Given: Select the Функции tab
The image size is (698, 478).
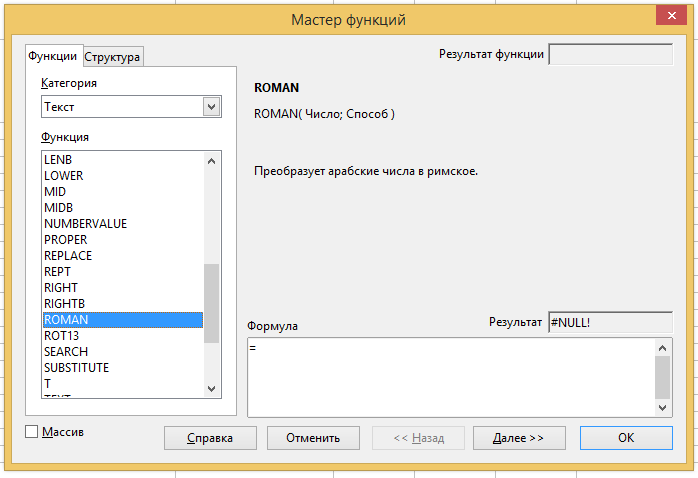Looking at the screenshot, I should pyautogui.click(x=52, y=56).
